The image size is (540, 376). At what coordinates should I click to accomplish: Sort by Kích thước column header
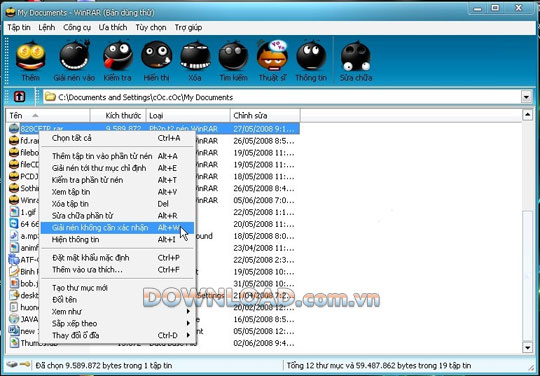(118, 115)
